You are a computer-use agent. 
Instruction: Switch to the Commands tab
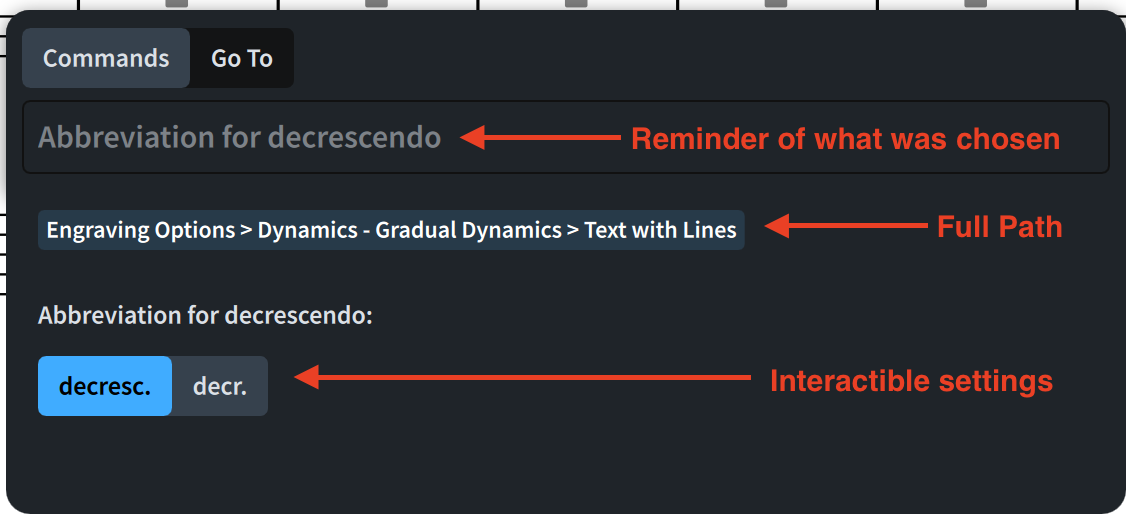pos(106,58)
